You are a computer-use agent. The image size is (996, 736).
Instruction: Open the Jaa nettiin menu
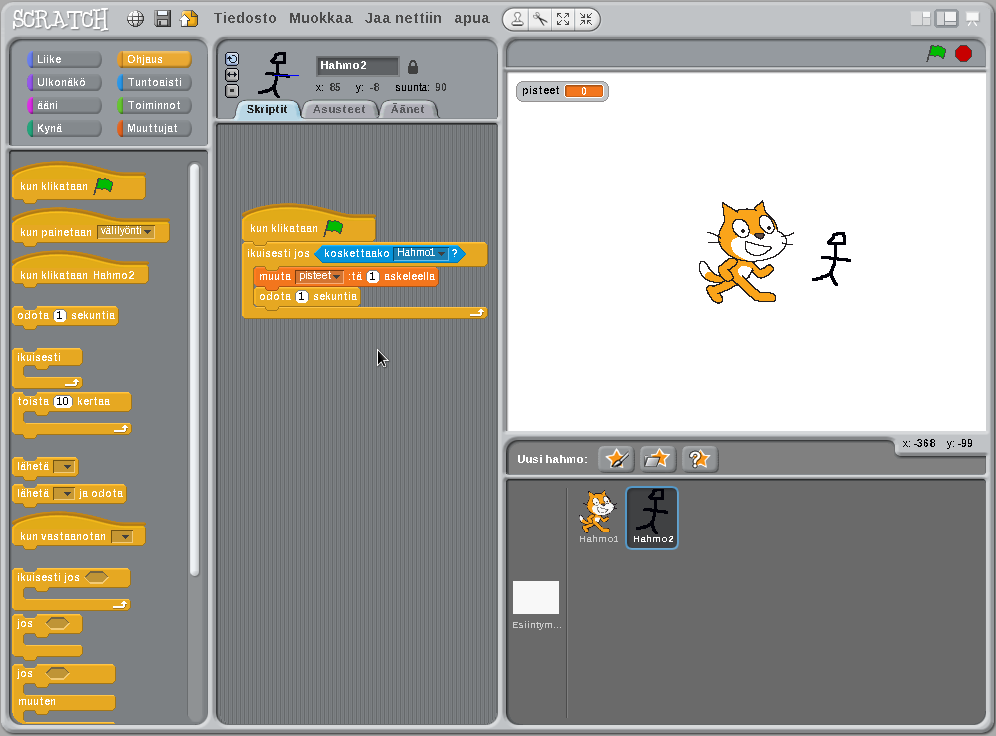tap(403, 18)
